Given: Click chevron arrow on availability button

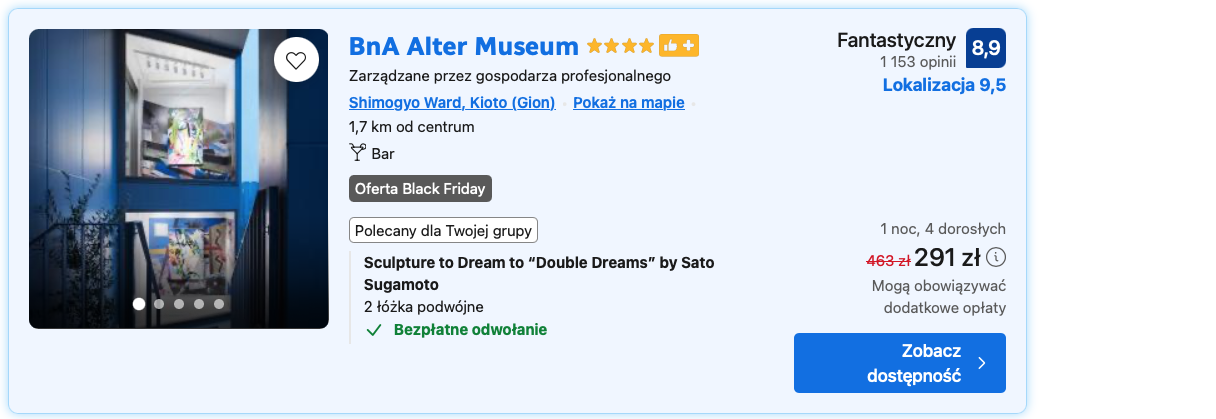Looking at the screenshot, I should 981,363.
